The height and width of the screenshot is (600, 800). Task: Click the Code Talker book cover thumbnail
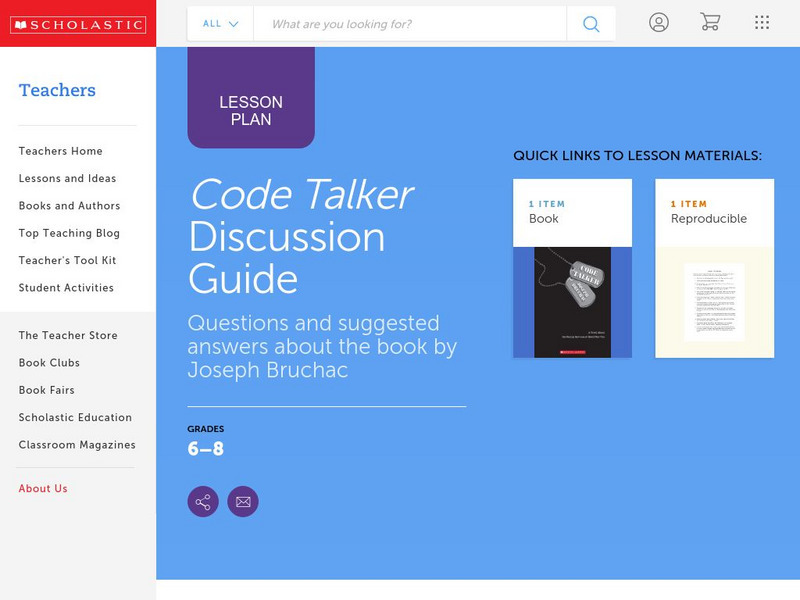coord(572,303)
